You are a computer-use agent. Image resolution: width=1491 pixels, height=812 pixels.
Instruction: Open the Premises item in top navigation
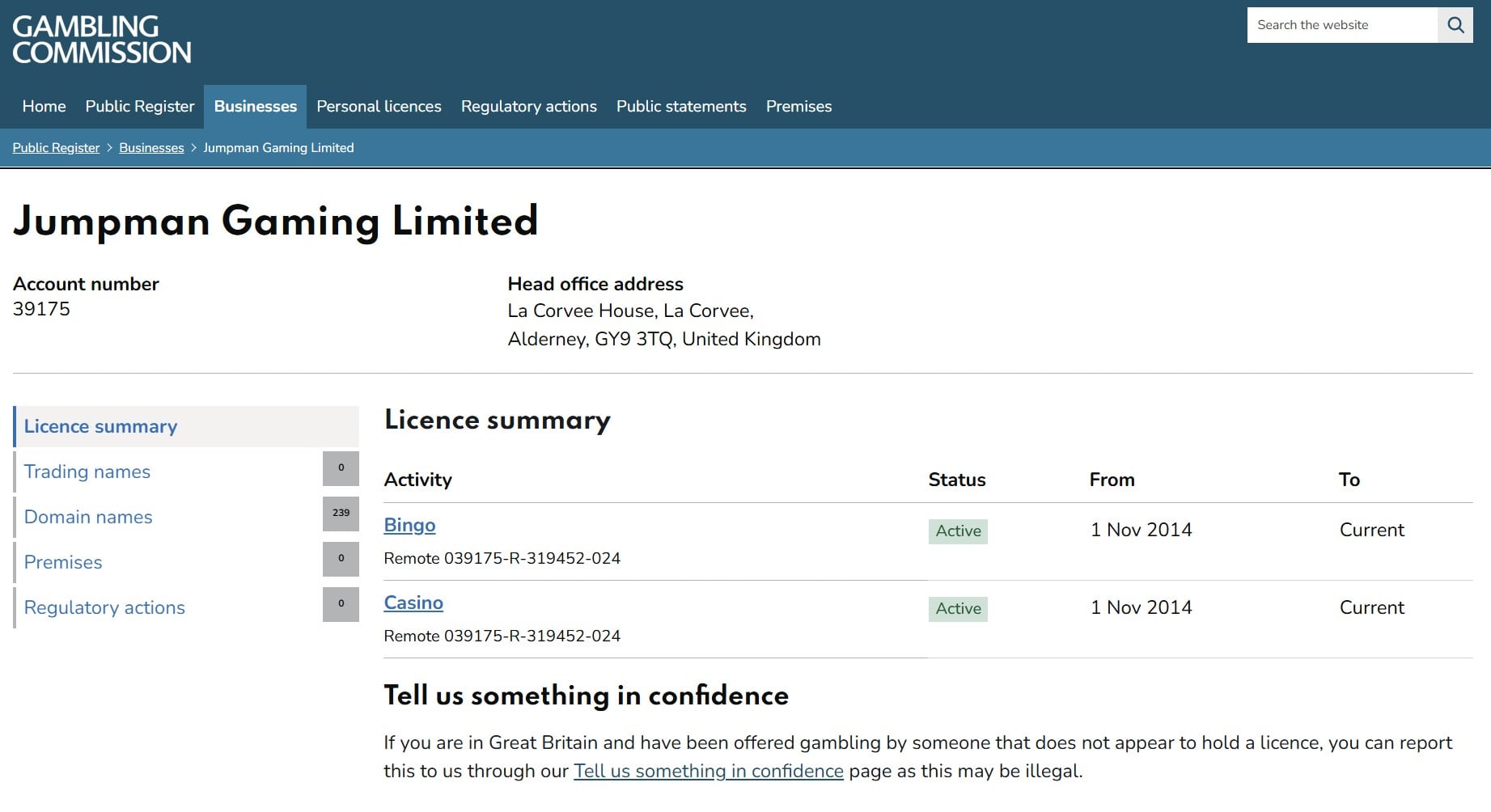coord(798,106)
